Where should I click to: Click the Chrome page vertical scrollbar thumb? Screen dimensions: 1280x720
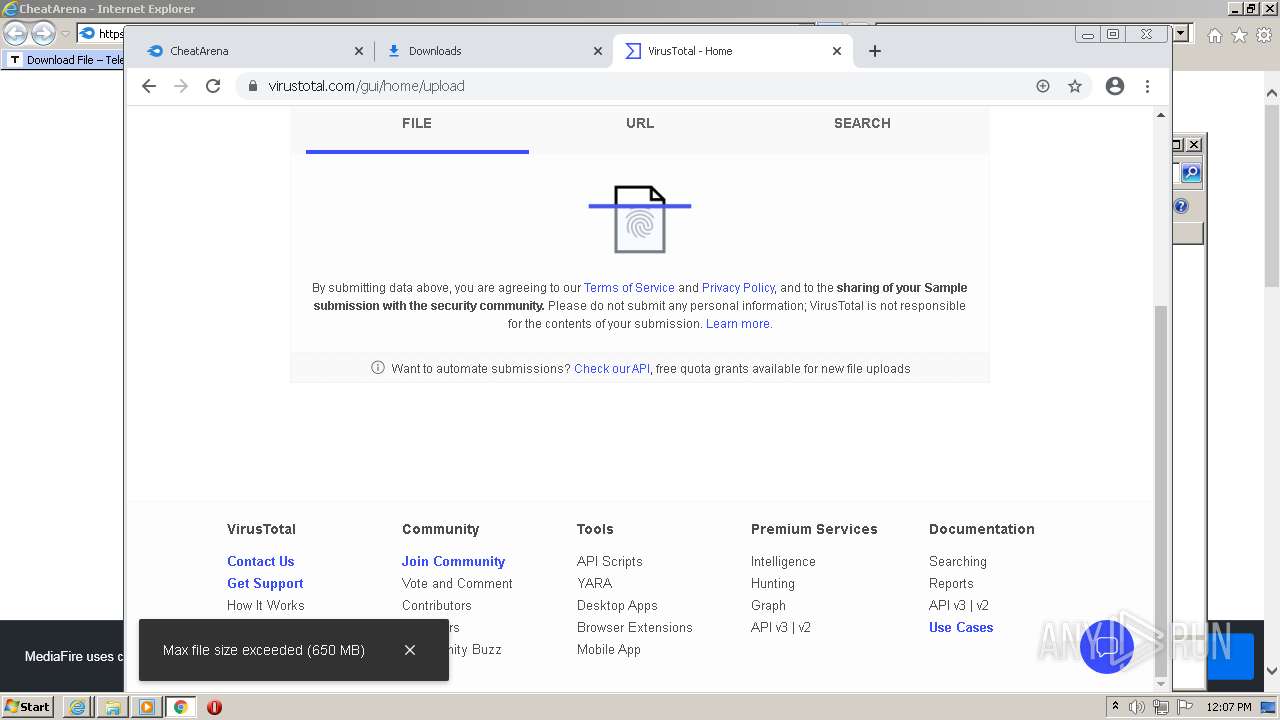1161,490
